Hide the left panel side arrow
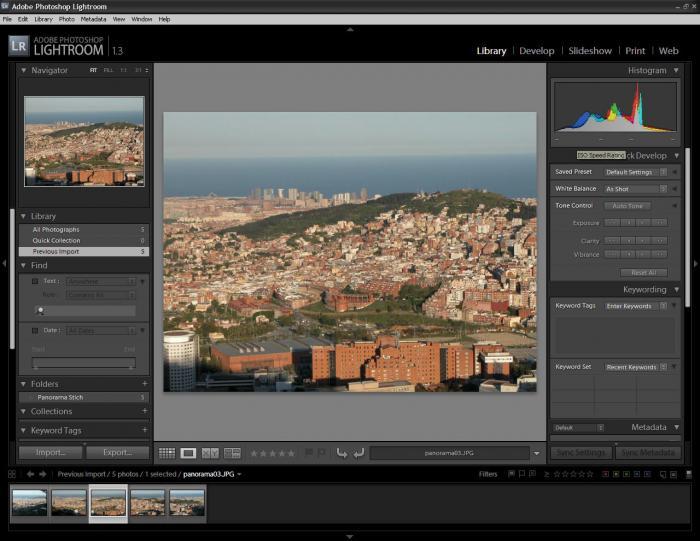 (4, 263)
